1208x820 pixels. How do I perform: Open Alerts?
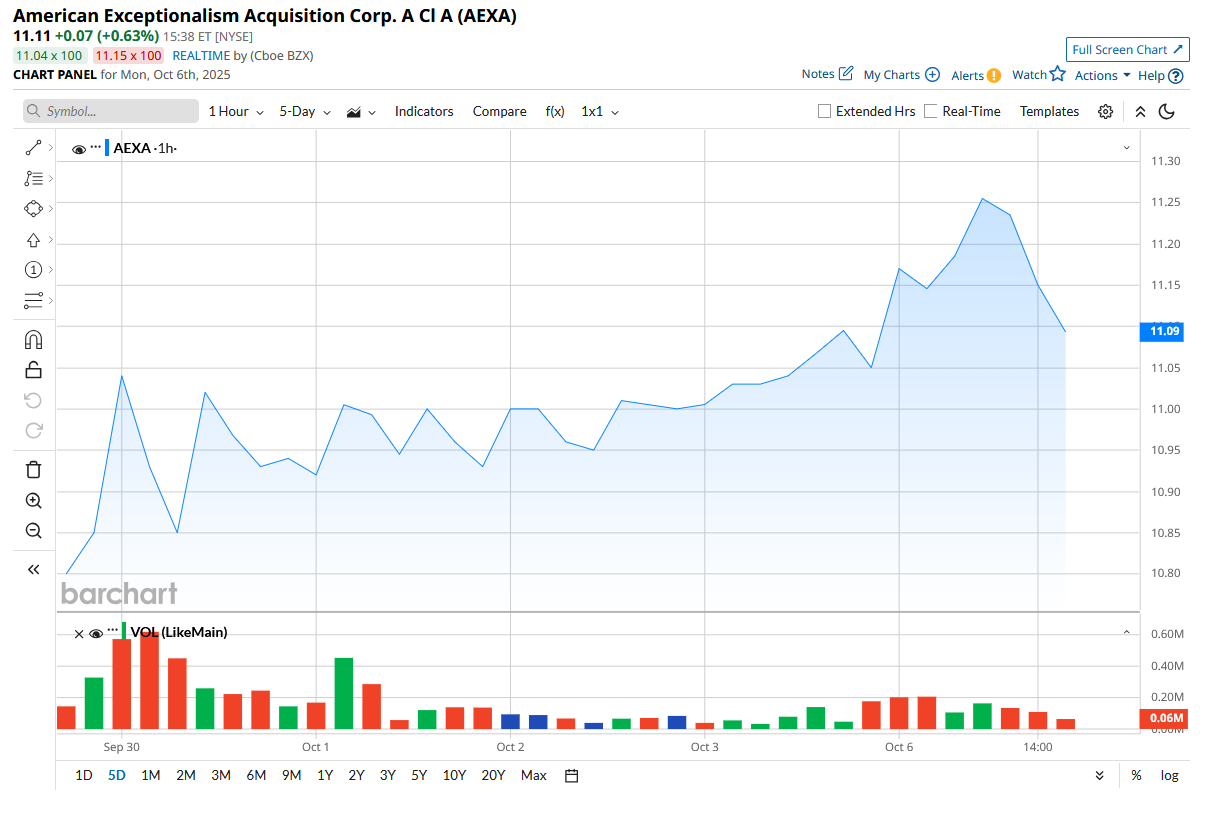tap(976, 75)
